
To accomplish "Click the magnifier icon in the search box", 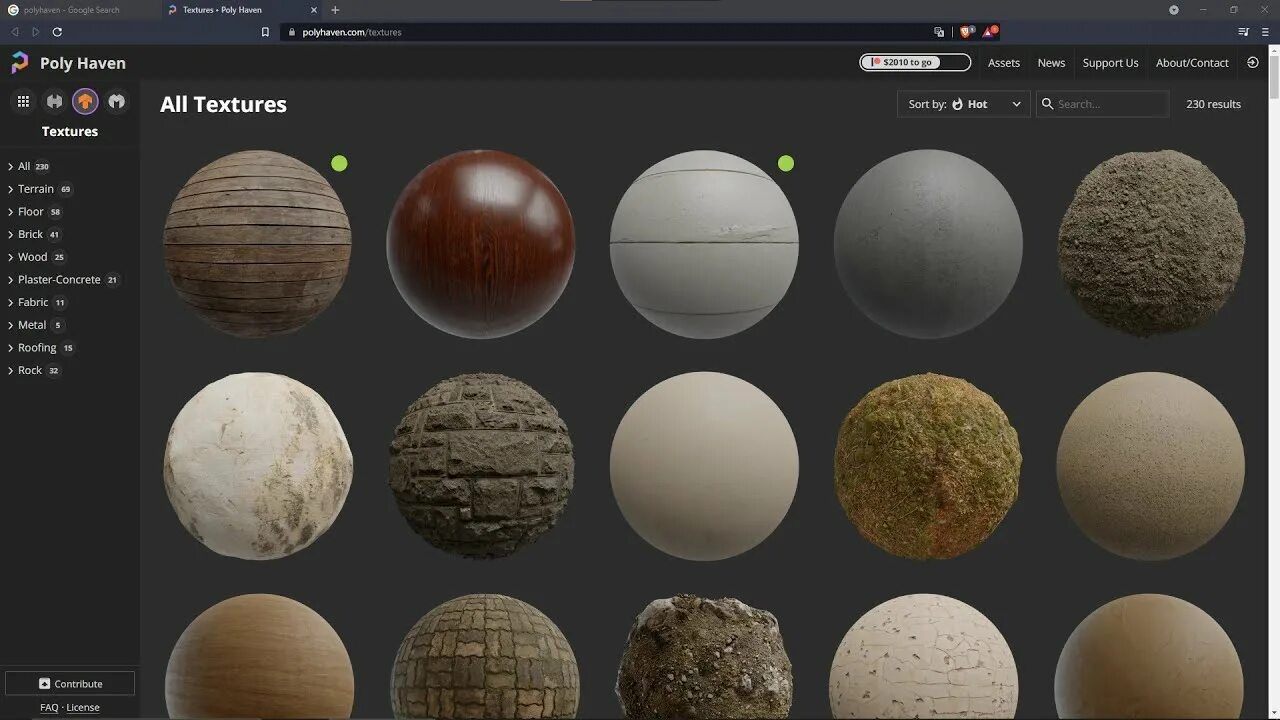I will [1048, 103].
